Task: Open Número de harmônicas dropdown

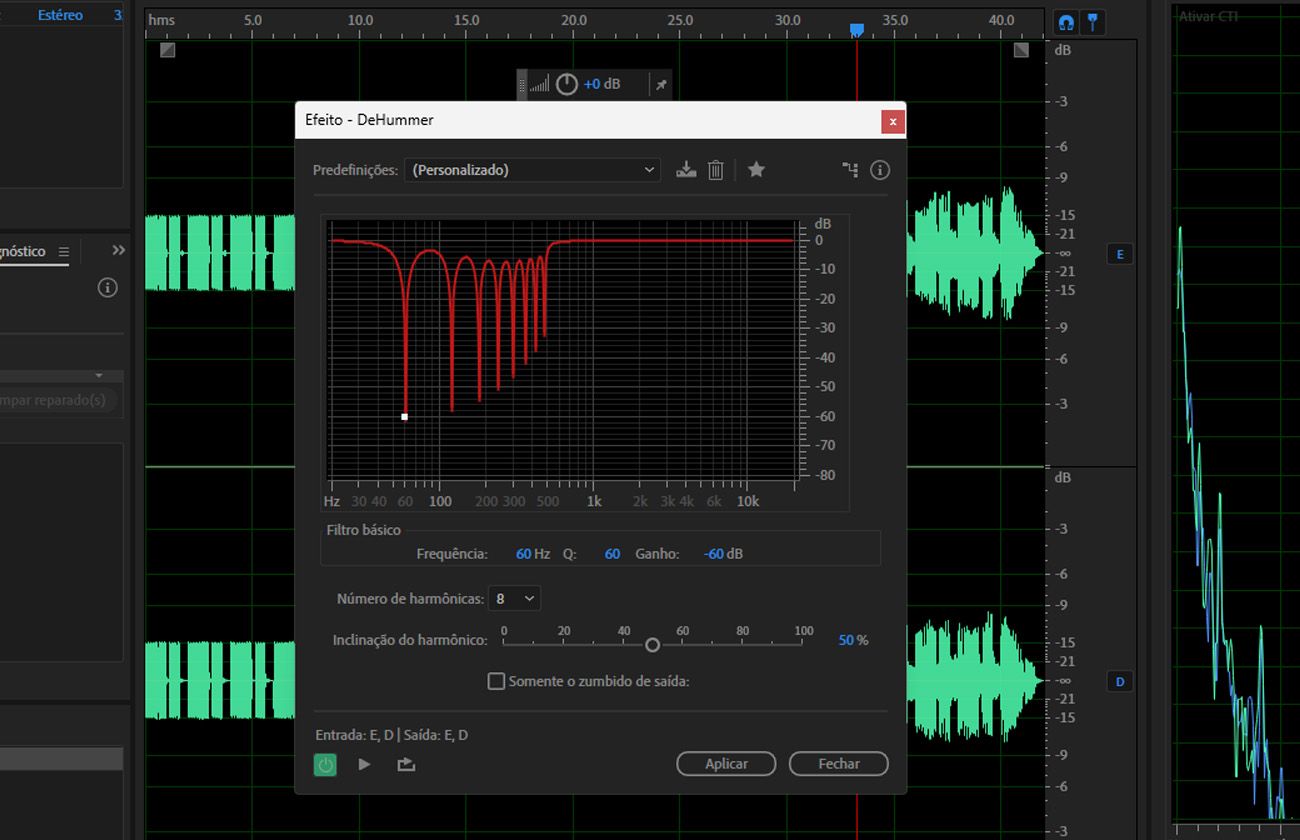Action: point(514,598)
